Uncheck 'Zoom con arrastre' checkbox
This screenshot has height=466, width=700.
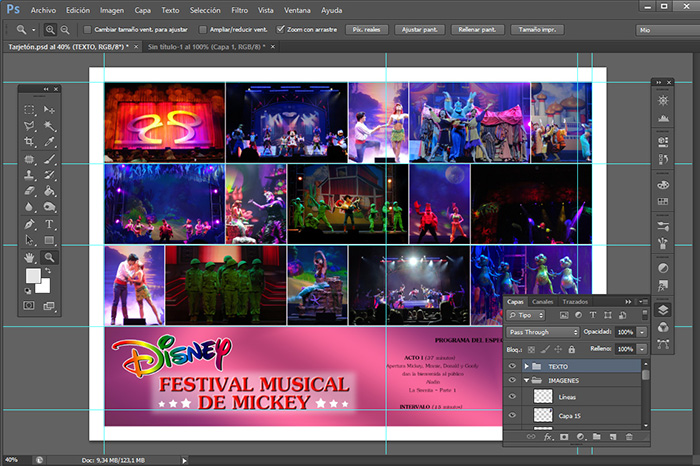[x=280, y=29]
